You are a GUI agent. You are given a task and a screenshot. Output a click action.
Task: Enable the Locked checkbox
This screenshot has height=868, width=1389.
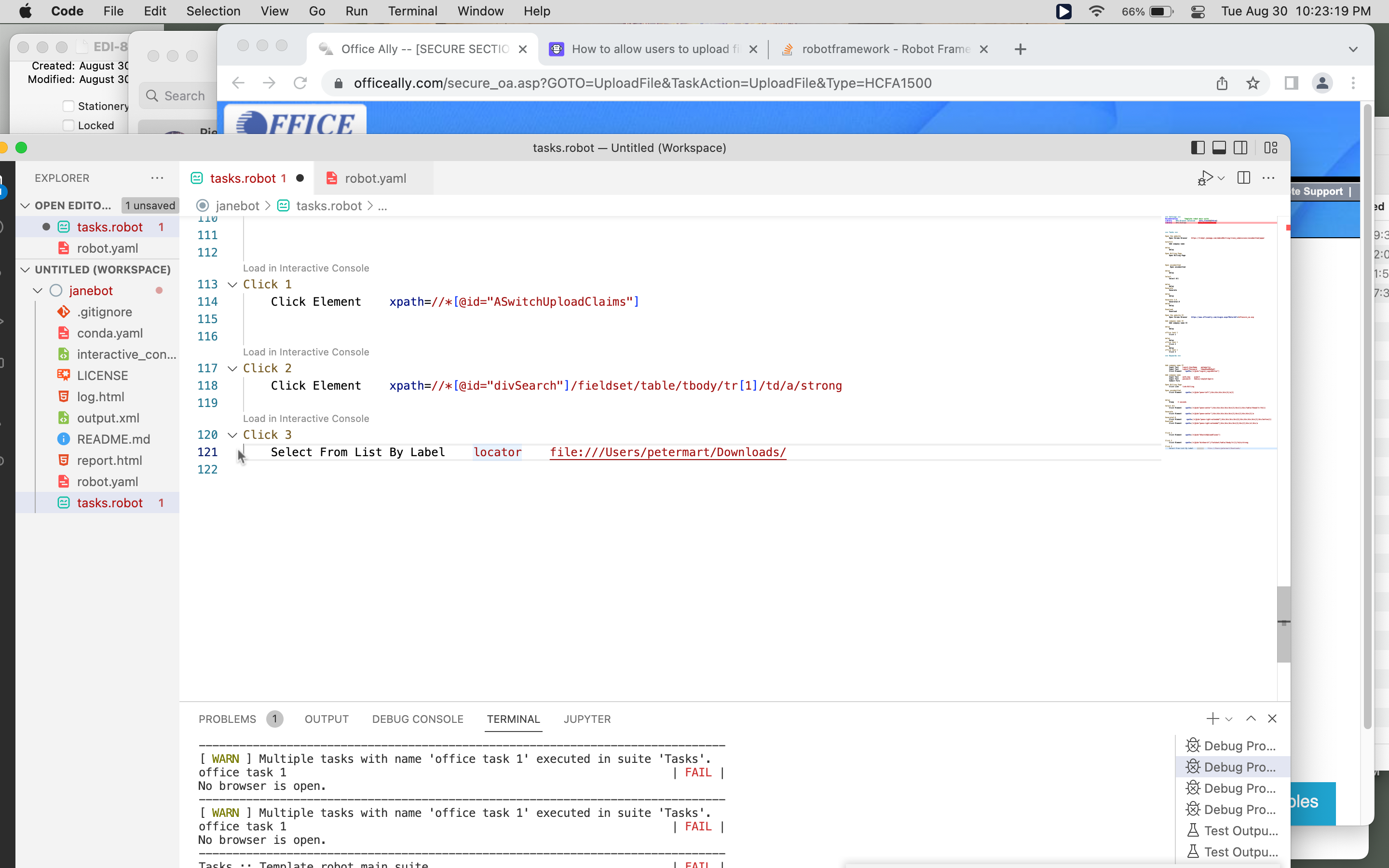click(x=68, y=125)
